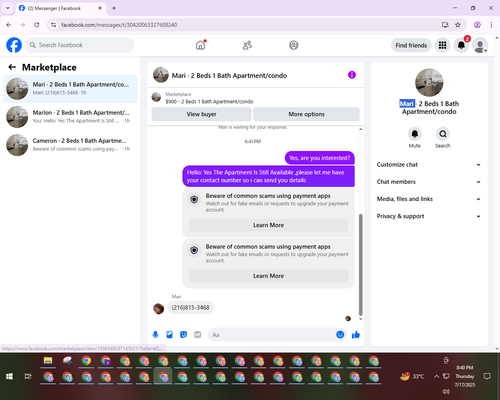Open the Facebook menu grid icon
Image resolution: width=500 pixels, height=400 pixels.
coord(442,45)
